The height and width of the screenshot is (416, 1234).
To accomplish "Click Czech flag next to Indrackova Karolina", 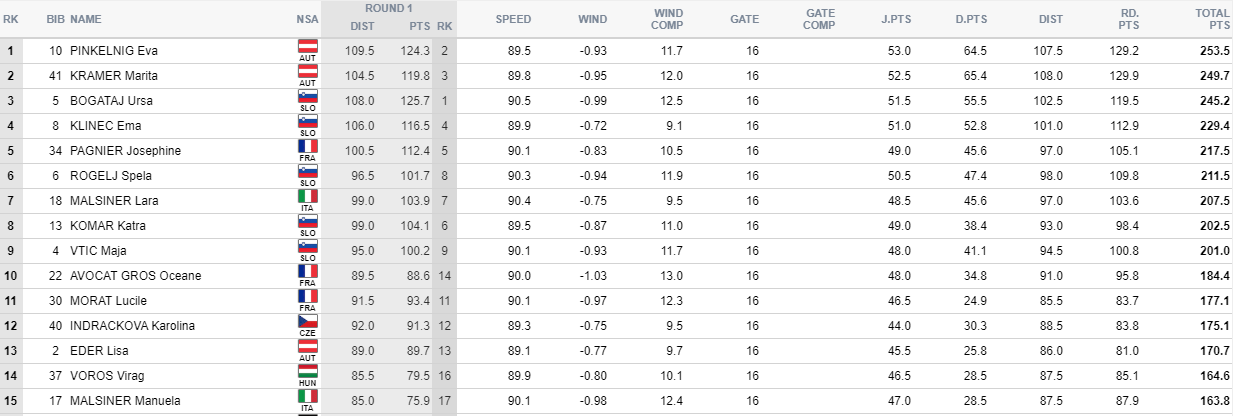I will [308, 322].
